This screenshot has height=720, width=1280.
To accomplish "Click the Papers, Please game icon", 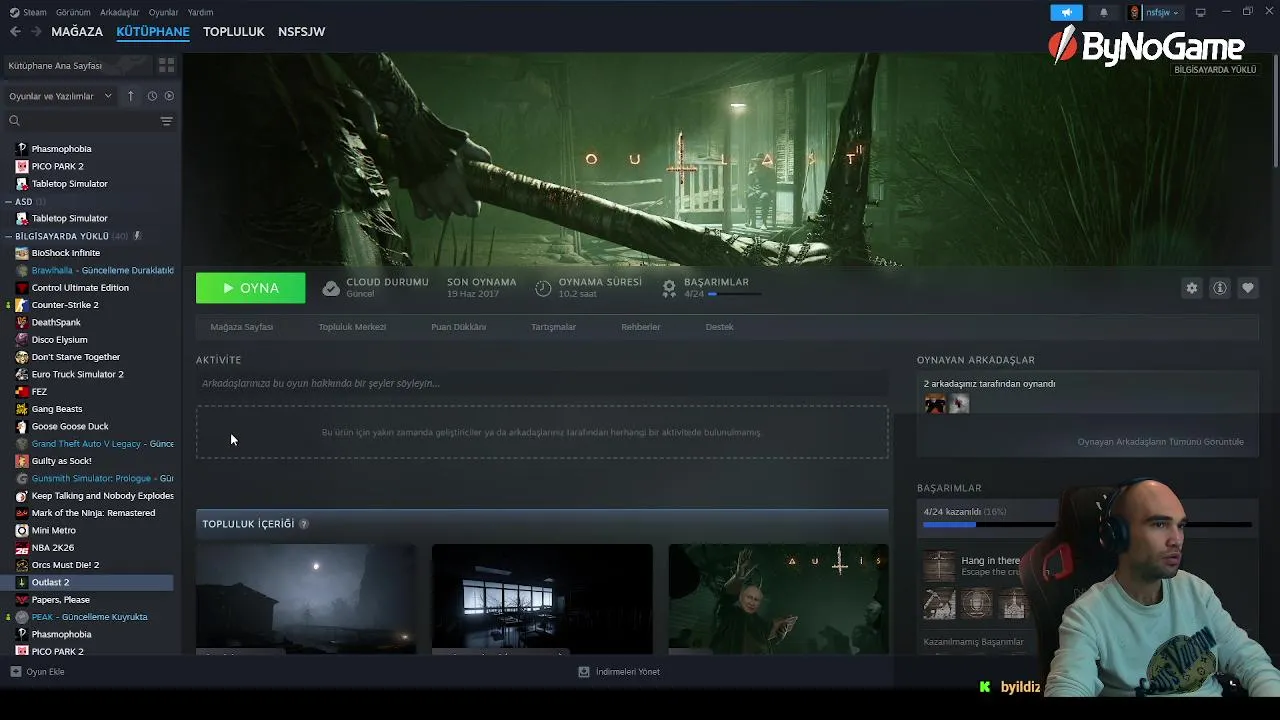I will pyautogui.click(x=22, y=600).
